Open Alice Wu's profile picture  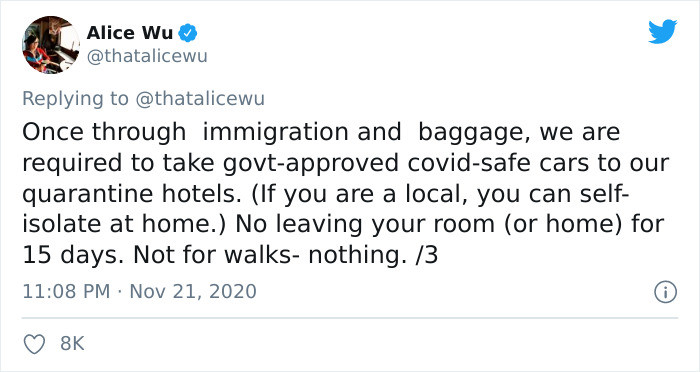click(x=51, y=45)
